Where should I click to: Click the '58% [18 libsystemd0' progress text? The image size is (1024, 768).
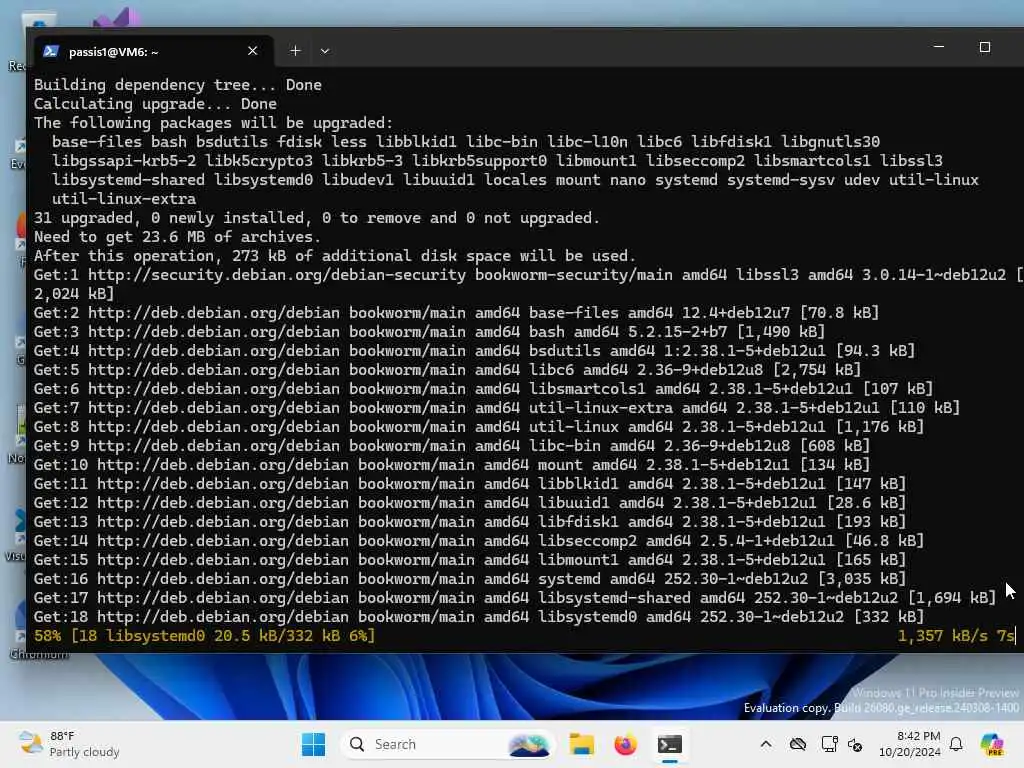(x=204, y=635)
